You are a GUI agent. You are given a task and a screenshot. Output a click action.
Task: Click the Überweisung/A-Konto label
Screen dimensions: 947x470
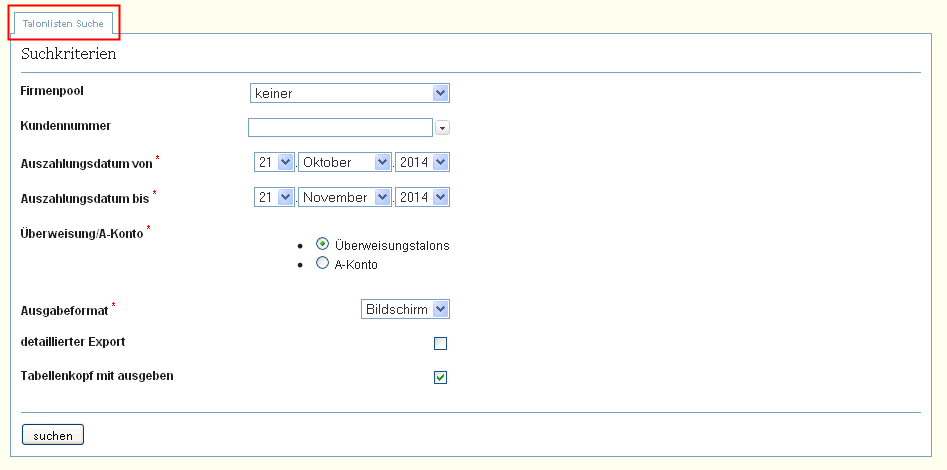pyautogui.click(x=82, y=233)
